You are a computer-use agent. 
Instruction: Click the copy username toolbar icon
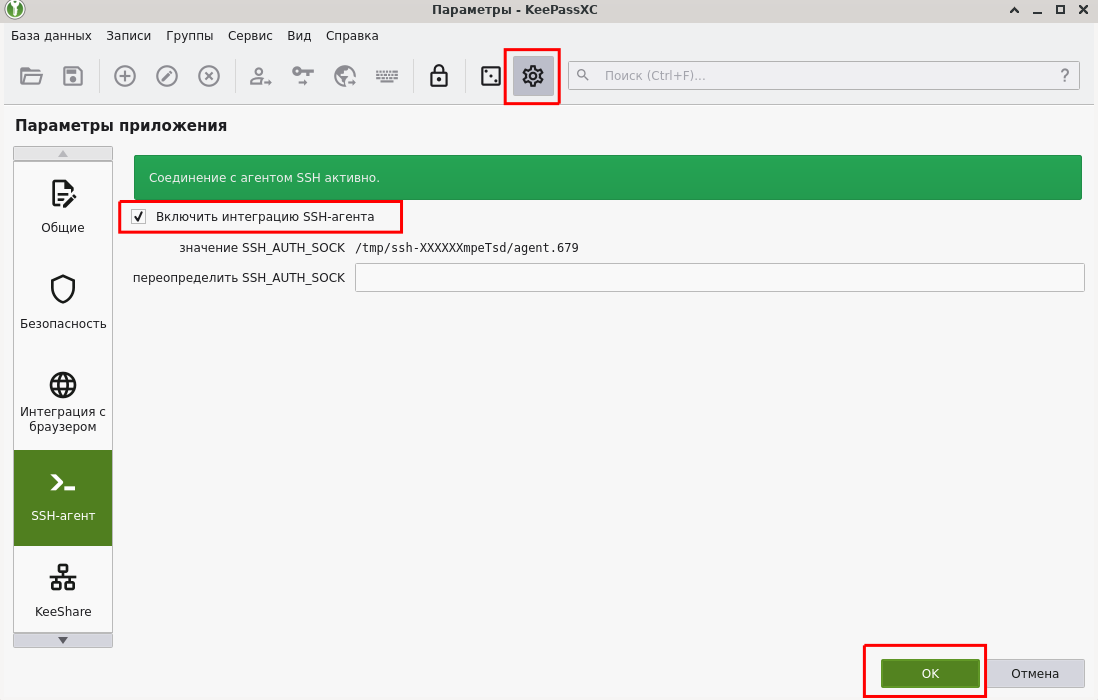261,76
